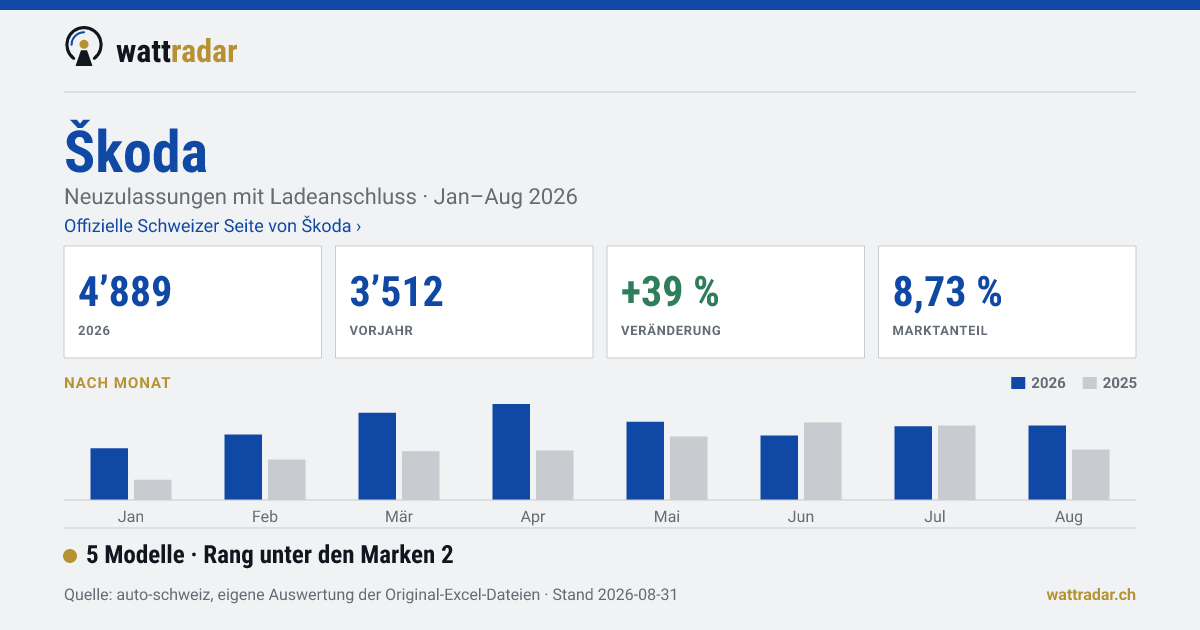Click the 'Mai' axis label

coord(667,517)
